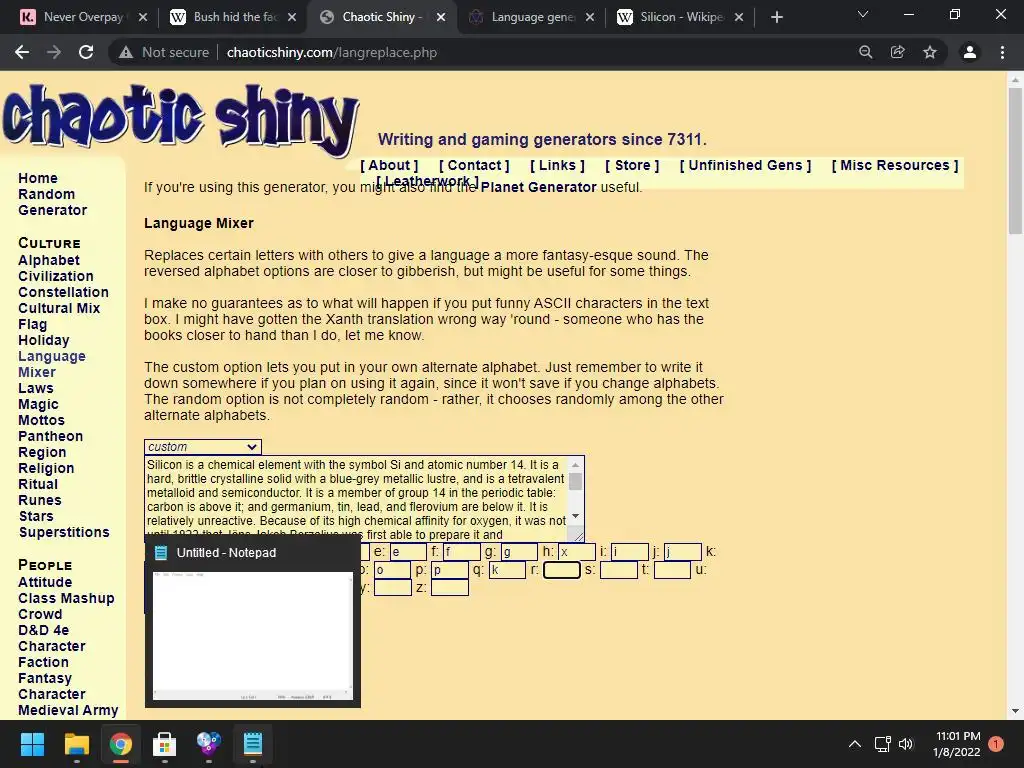
Task: Open Chrome three-dot menu
Action: pos(1002,52)
